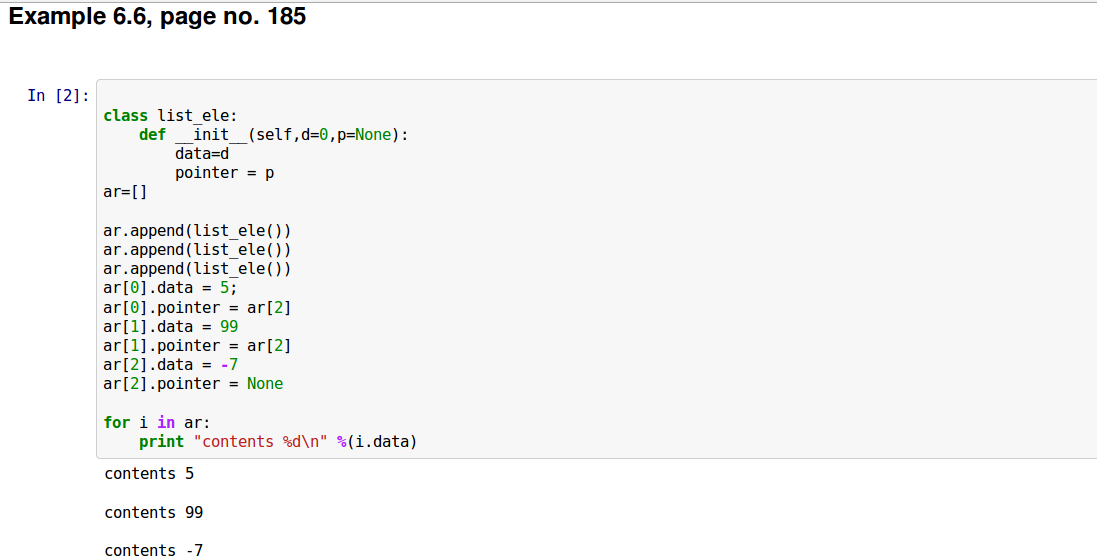The height and width of the screenshot is (560, 1097).
Task: Click the print "contents %d\n" statement
Action: click(x=277, y=442)
